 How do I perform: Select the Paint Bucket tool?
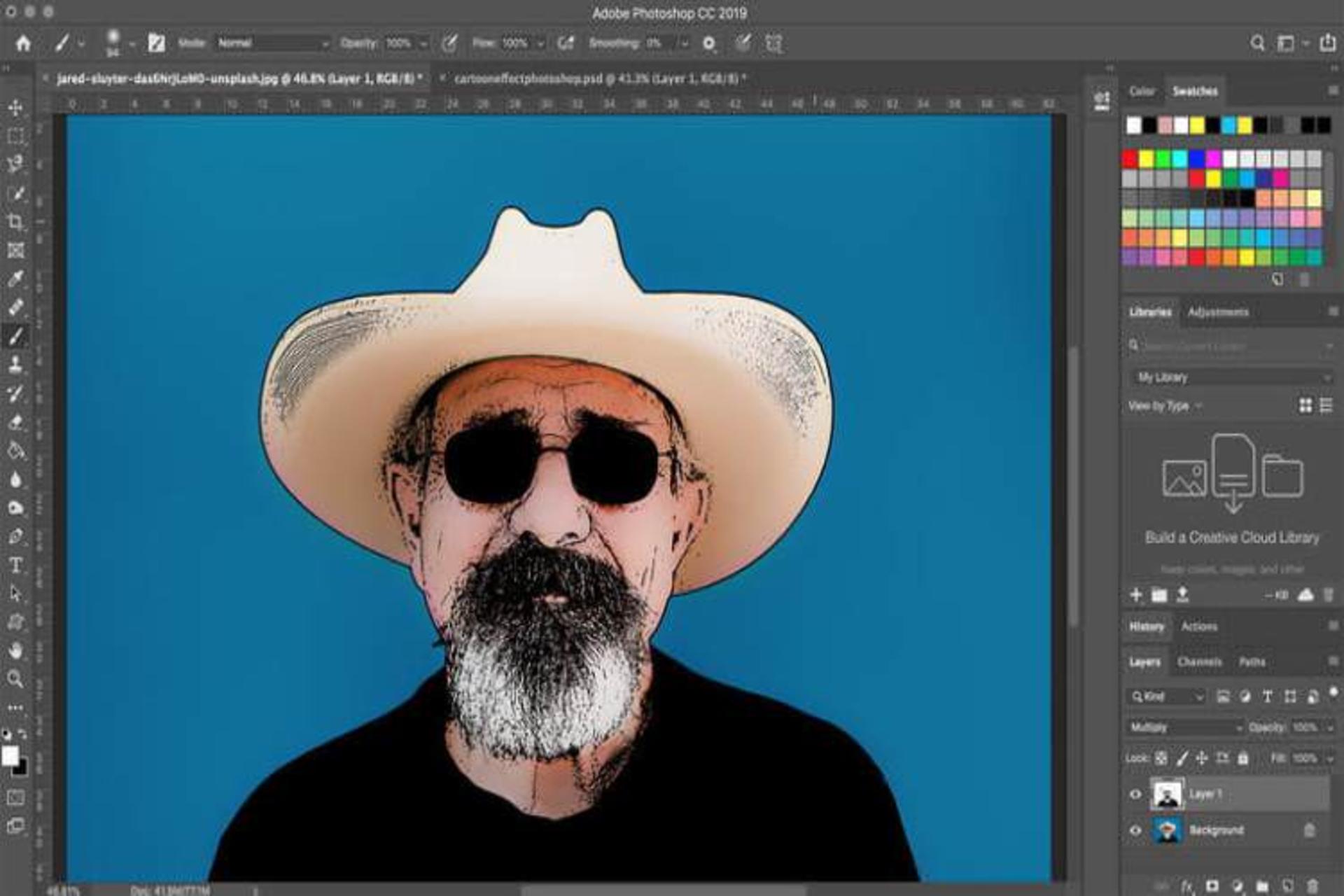pos(15,450)
